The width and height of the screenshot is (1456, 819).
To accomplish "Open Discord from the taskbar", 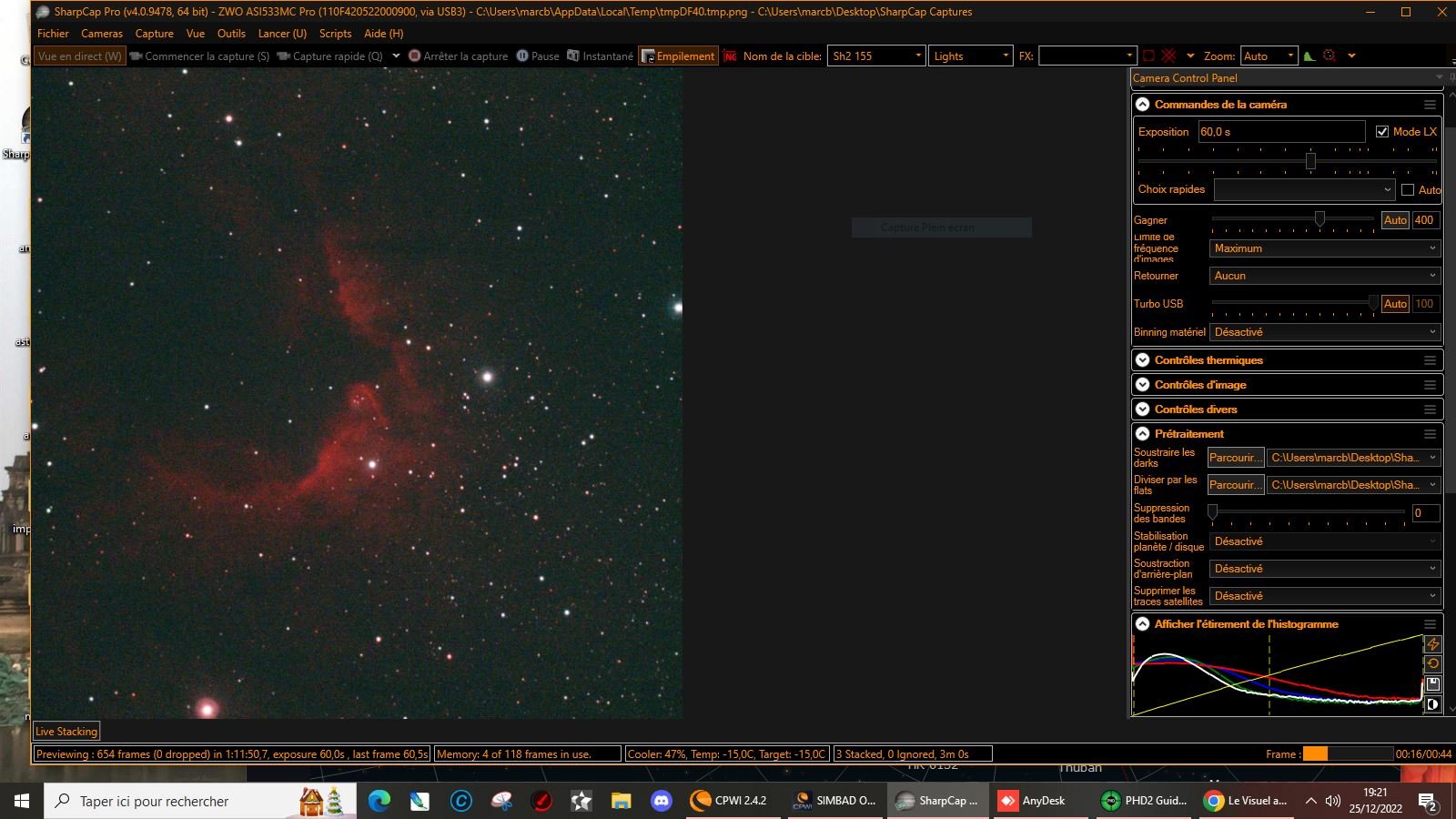I will 662,801.
